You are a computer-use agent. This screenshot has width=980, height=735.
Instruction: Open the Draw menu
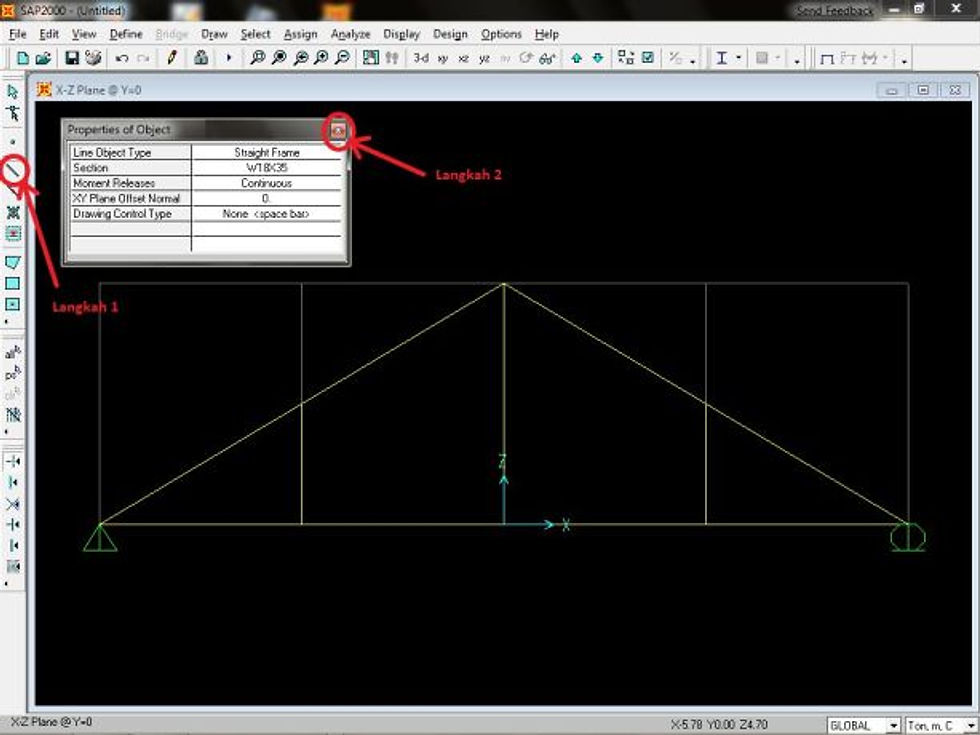pyautogui.click(x=214, y=34)
